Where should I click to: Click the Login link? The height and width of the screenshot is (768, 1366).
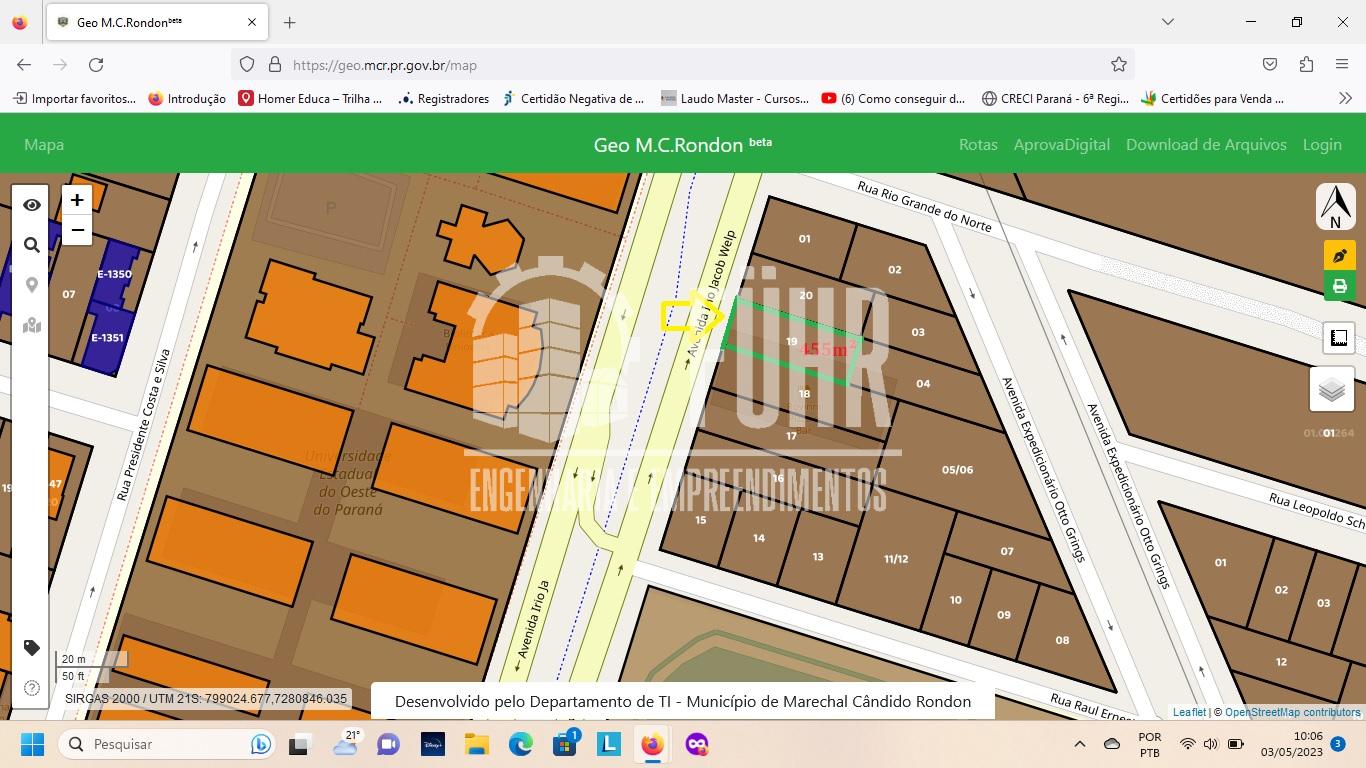1322,144
